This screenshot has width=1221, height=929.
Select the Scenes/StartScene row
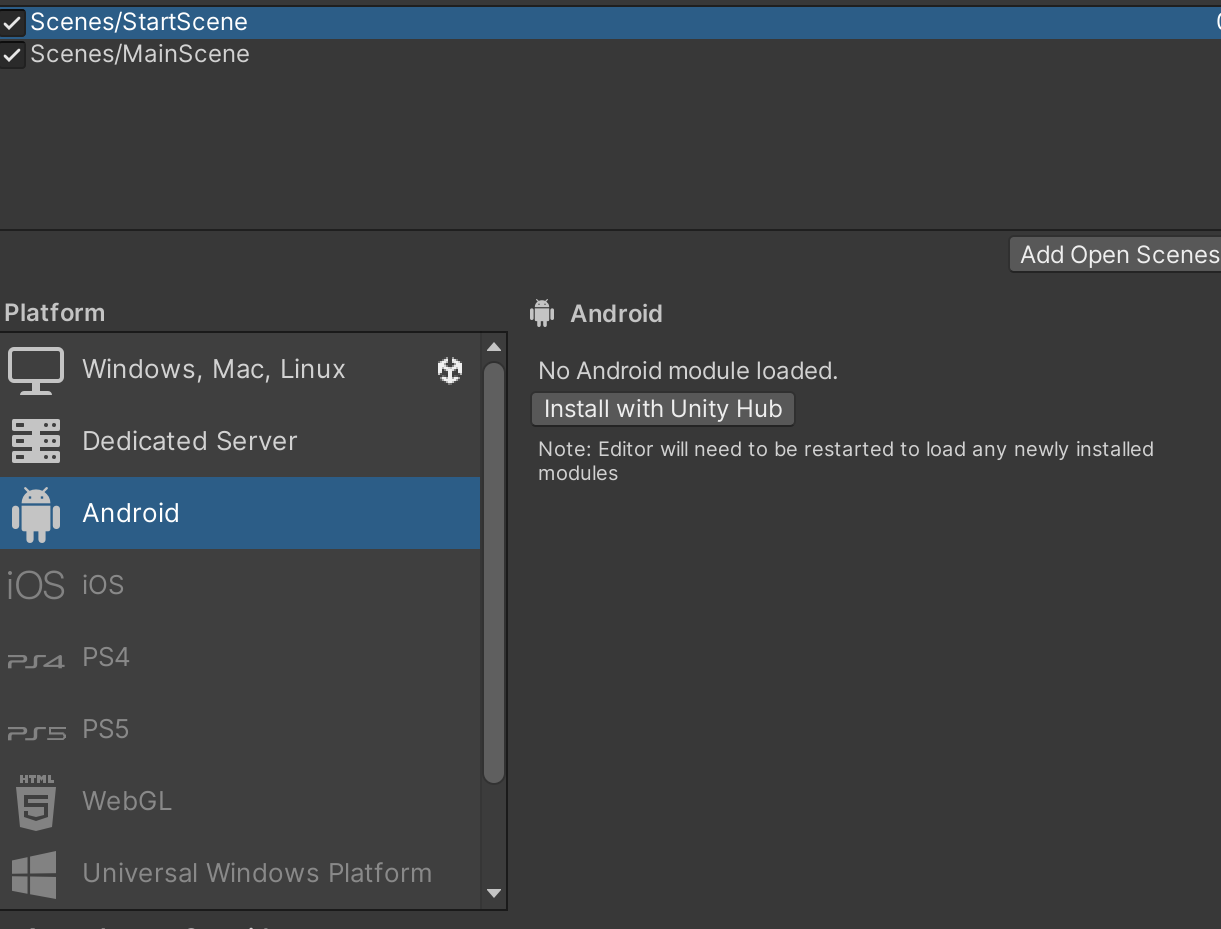pyautogui.click(x=610, y=22)
